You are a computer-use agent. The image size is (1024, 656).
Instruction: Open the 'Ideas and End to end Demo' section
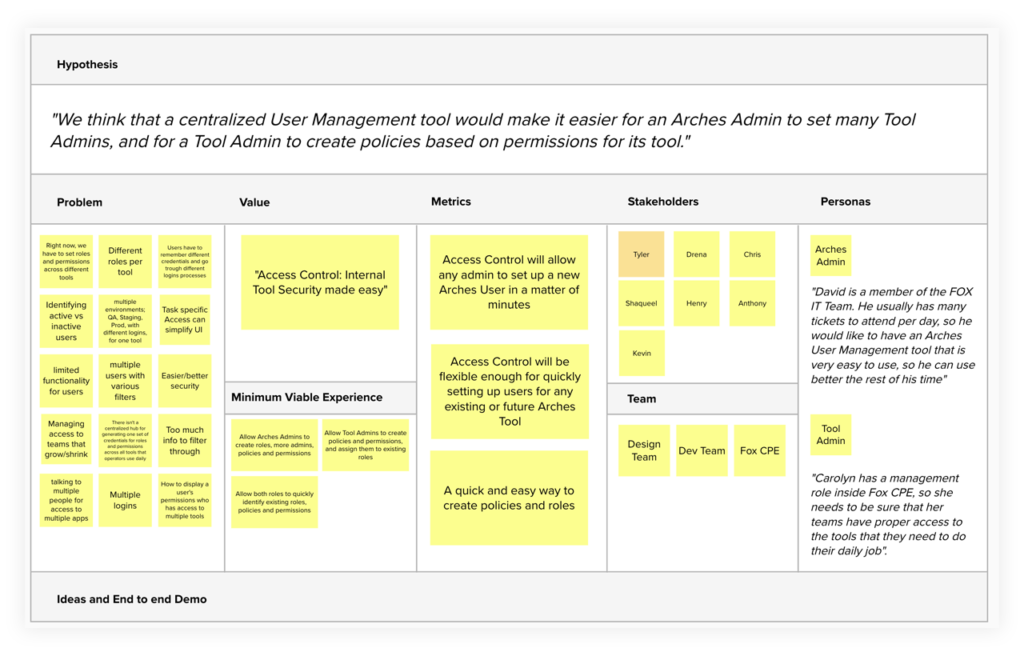click(x=132, y=599)
